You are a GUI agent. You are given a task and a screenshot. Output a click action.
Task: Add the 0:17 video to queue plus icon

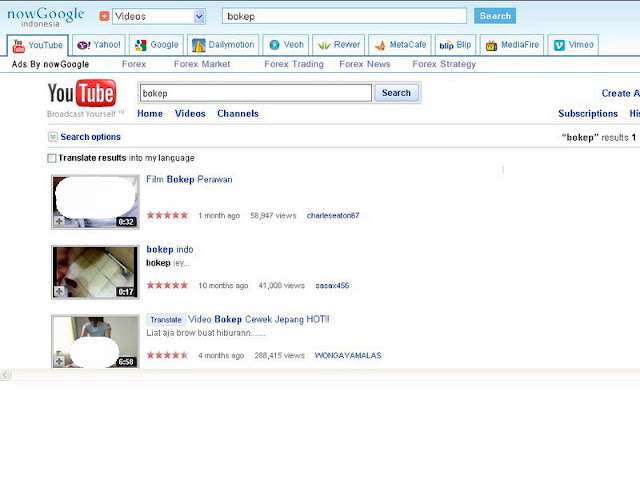click(59, 291)
